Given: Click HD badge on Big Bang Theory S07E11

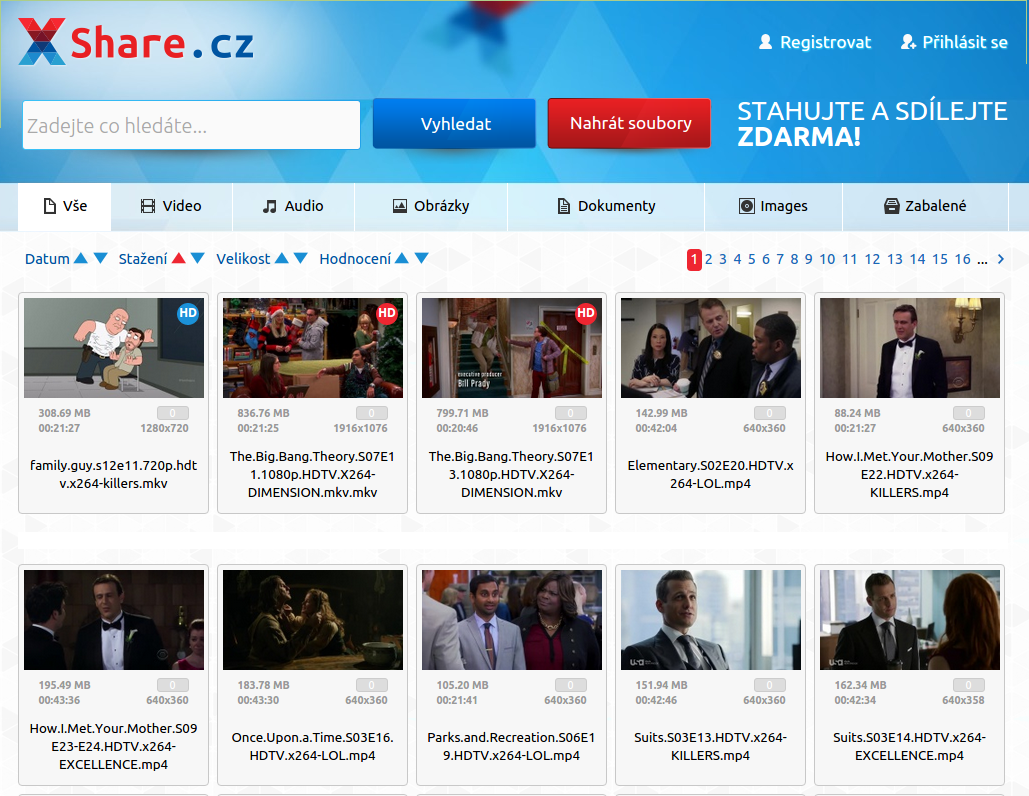Looking at the screenshot, I should tap(387, 313).
